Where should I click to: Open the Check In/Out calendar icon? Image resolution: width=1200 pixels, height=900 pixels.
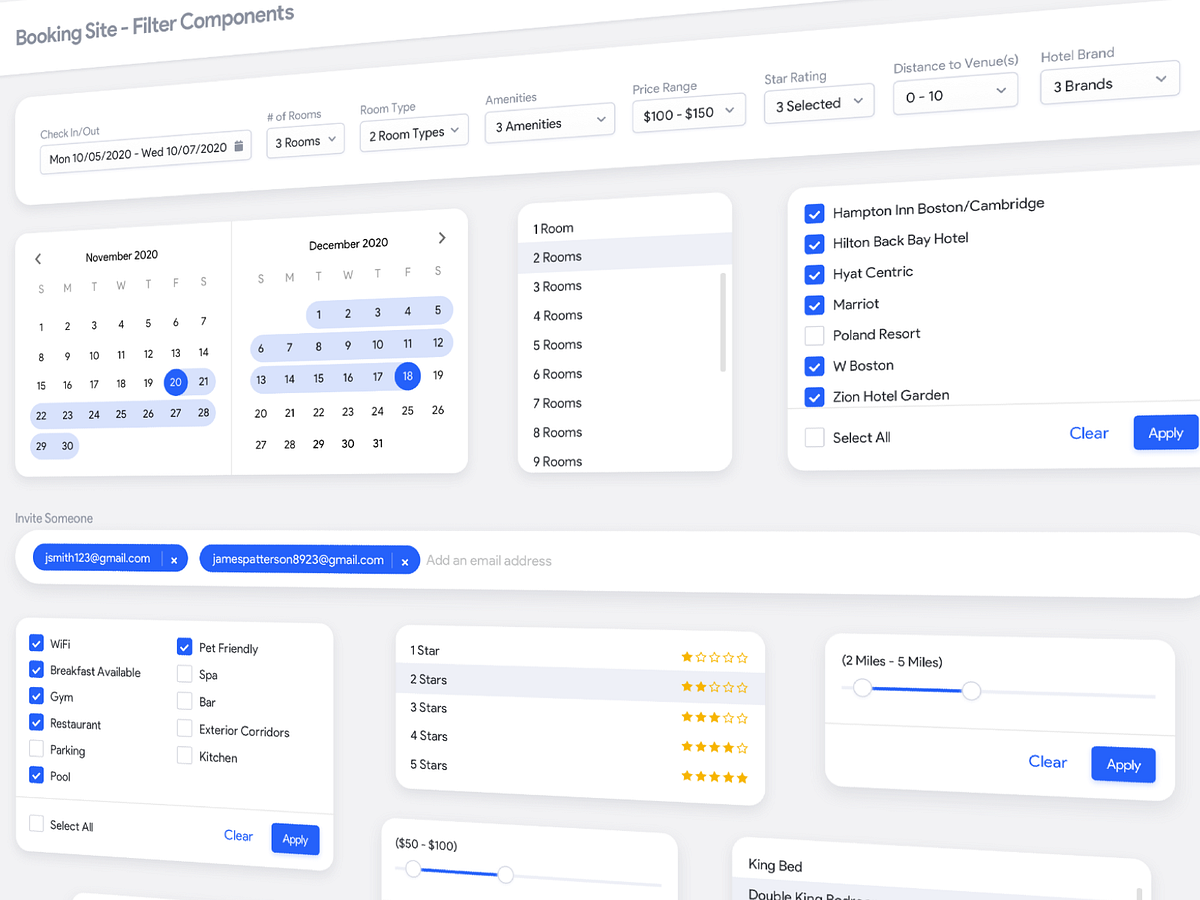tap(238, 146)
